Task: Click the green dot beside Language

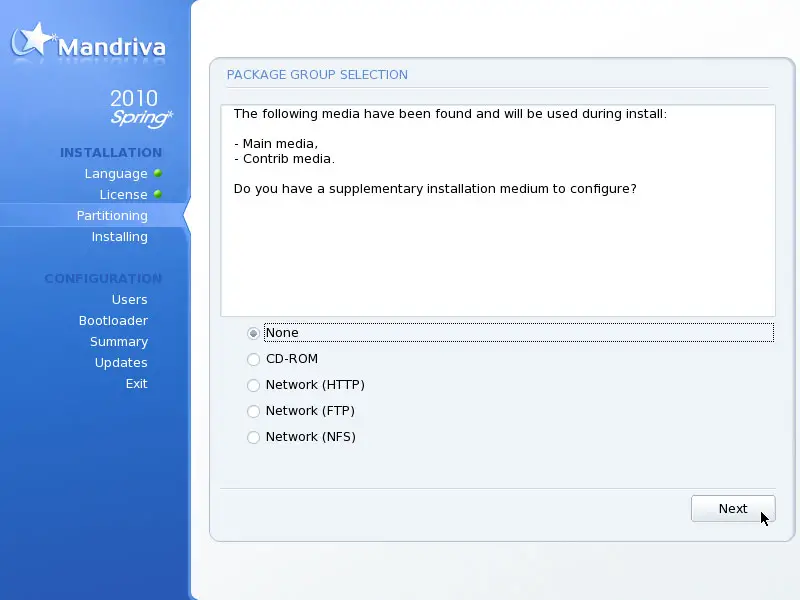Action: [158, 173]
